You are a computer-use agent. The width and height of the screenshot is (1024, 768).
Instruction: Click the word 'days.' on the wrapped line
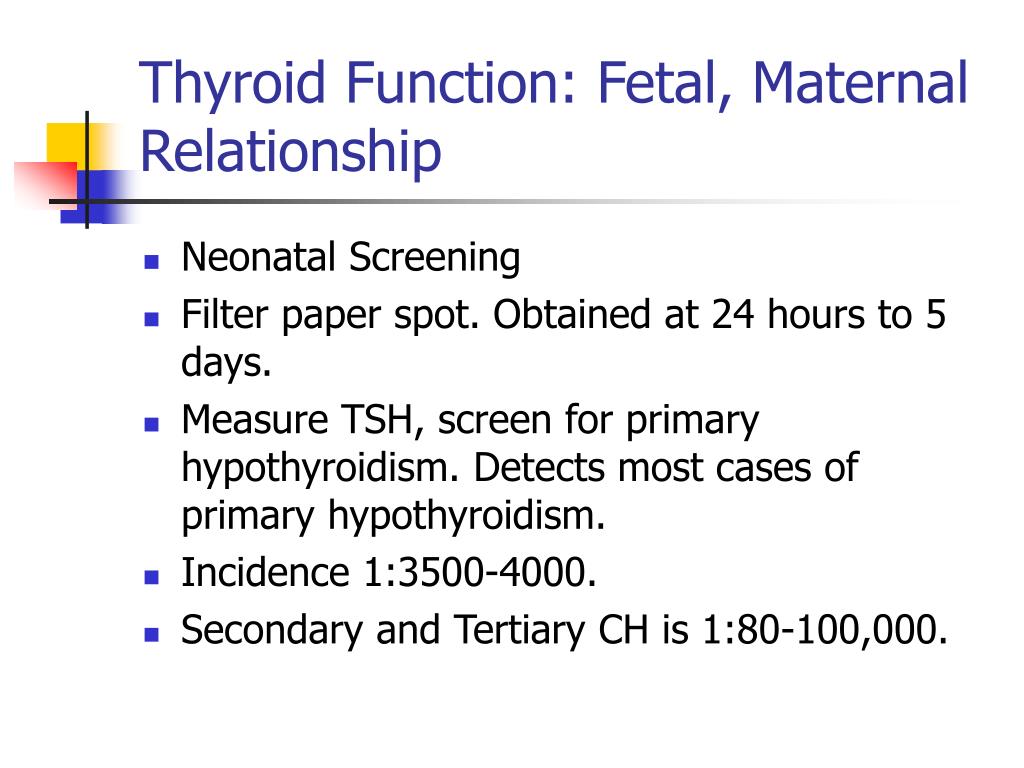[x=226, y=363]
